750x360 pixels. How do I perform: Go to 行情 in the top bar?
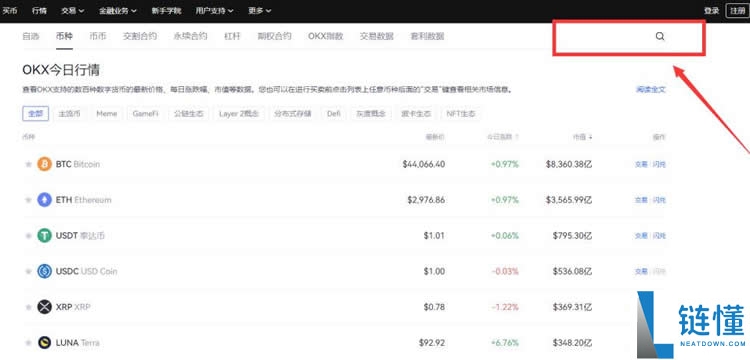pyautogui.click(x=39, y=11)
